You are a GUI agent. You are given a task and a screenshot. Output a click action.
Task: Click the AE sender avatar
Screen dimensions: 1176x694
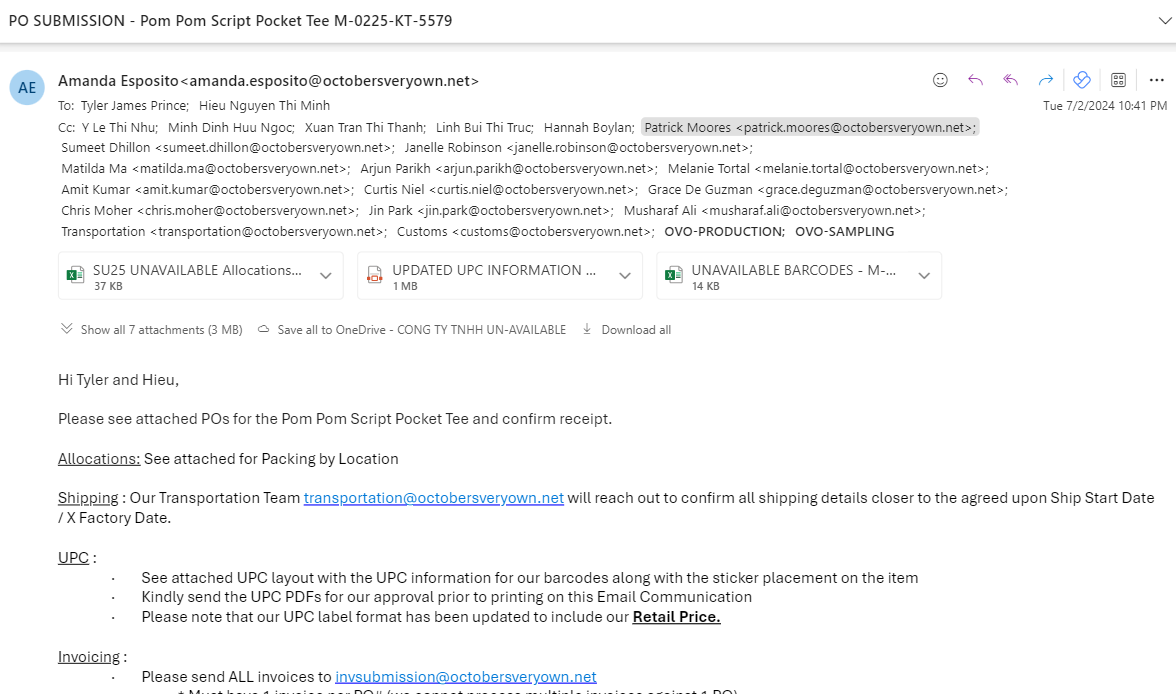click(x=27, y=88)
